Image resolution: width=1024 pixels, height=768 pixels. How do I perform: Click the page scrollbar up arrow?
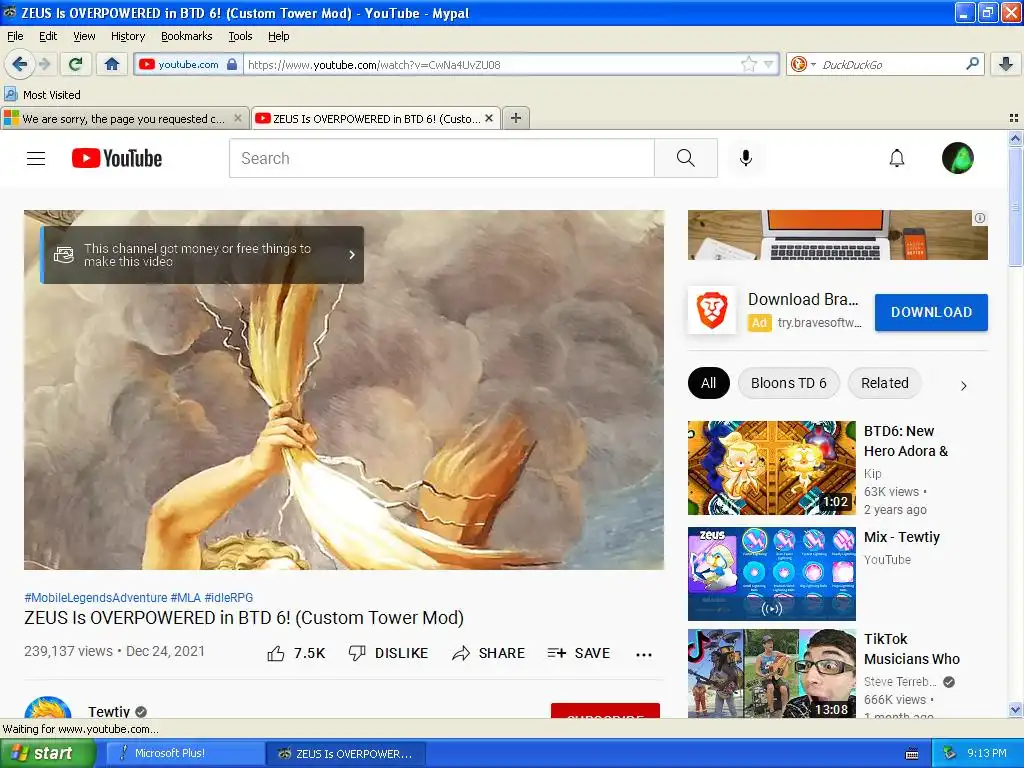[x=1015, y=138]
